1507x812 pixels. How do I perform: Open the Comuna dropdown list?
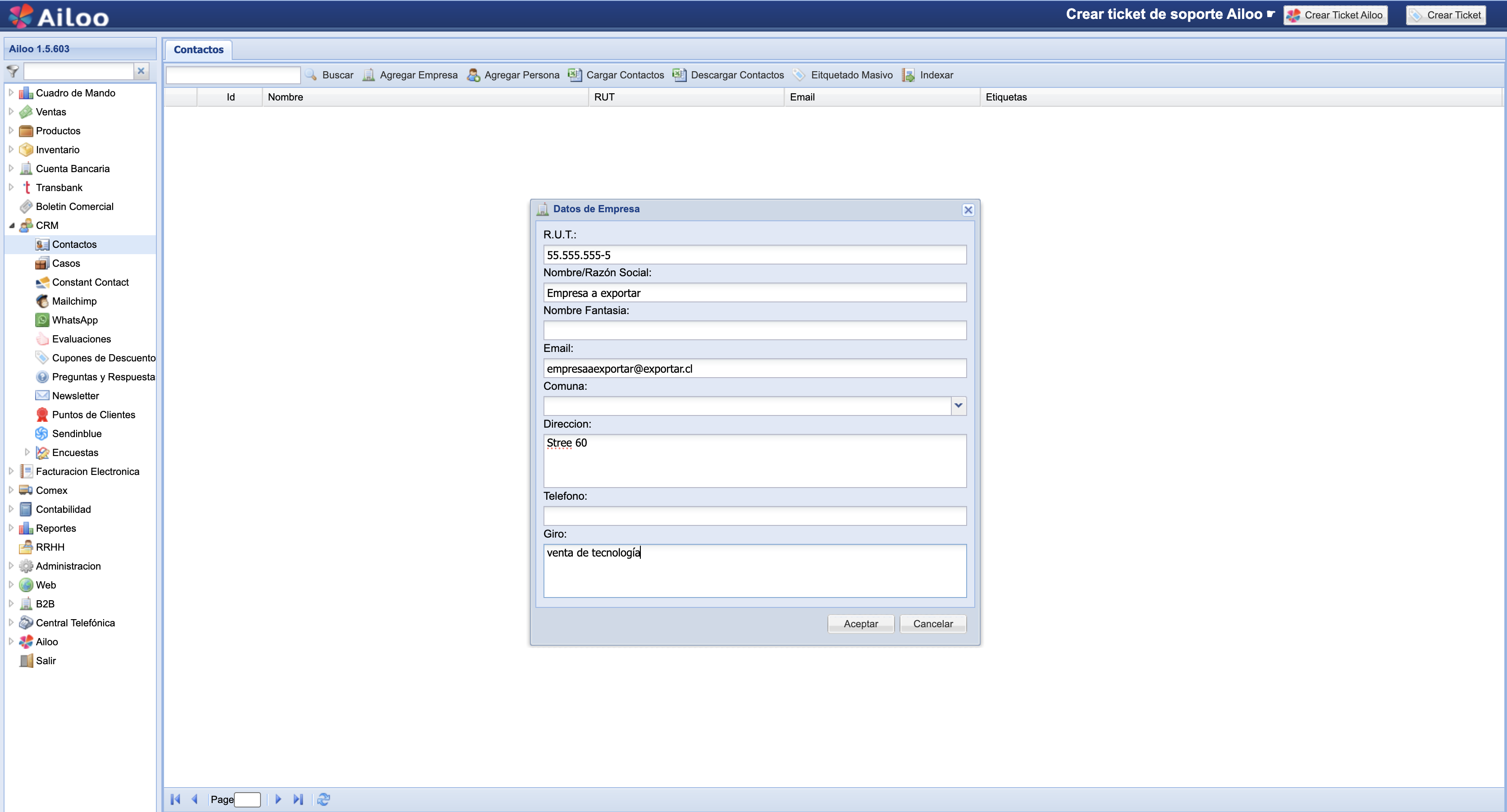tap(958, 406)
